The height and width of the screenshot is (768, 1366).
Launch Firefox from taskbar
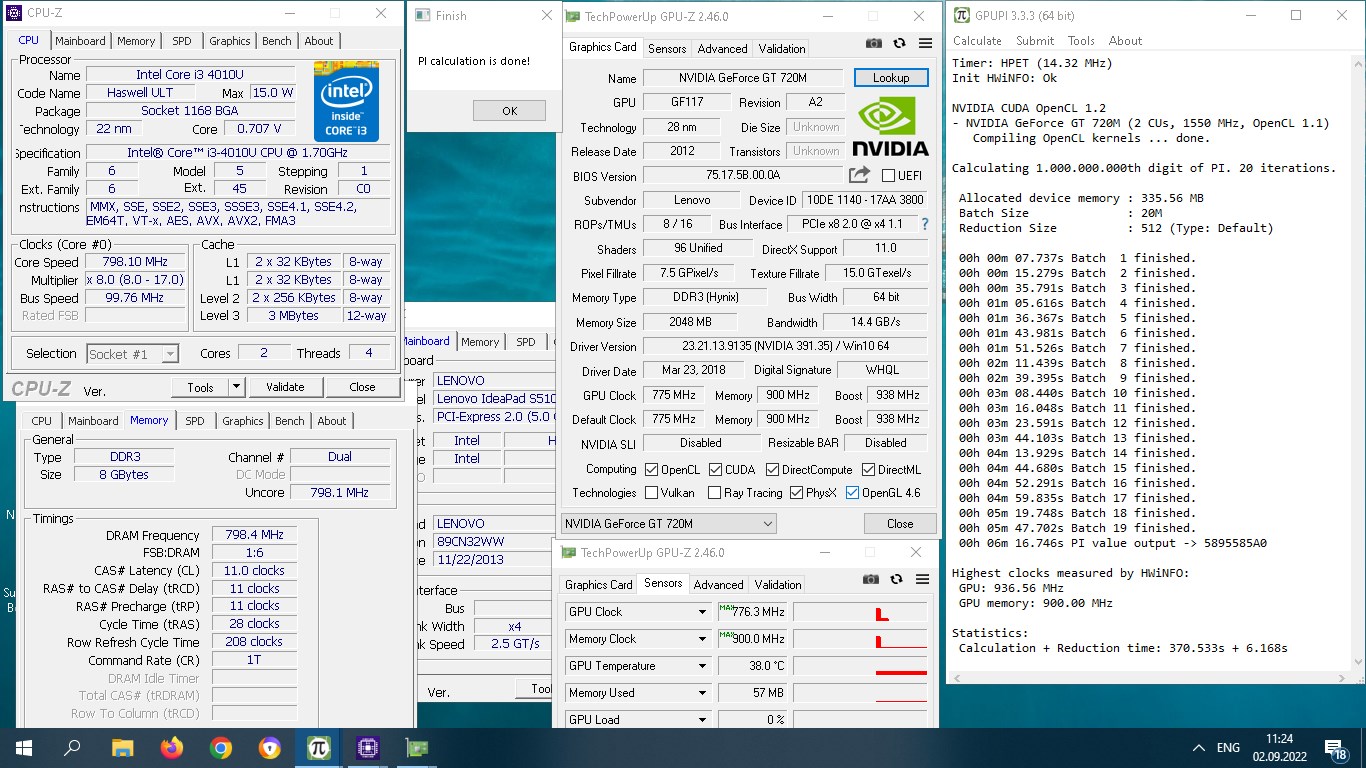pyautogui.click(x=172, y=747)
